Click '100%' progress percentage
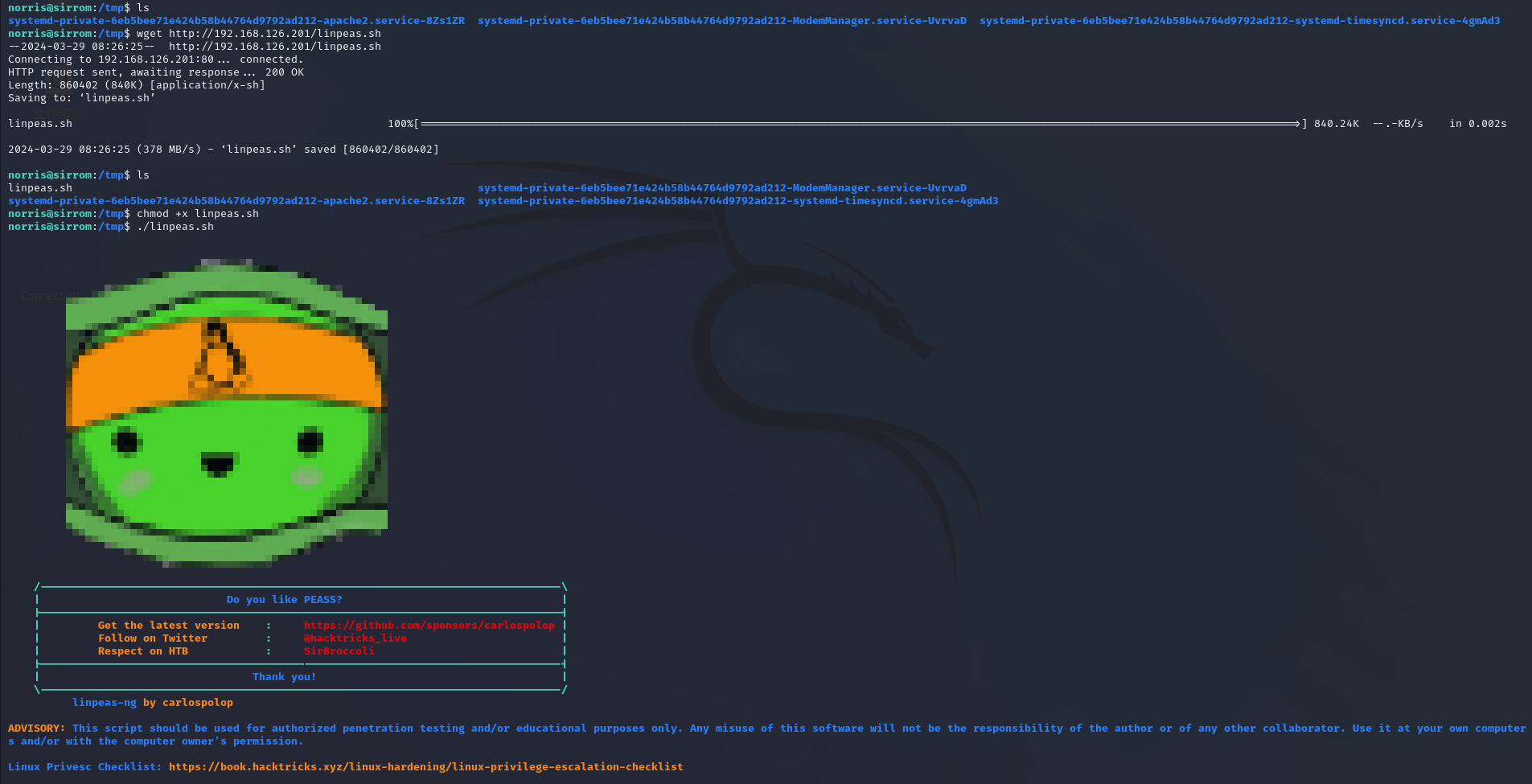This screenshot has height=784, width=1532. (400, 124)
